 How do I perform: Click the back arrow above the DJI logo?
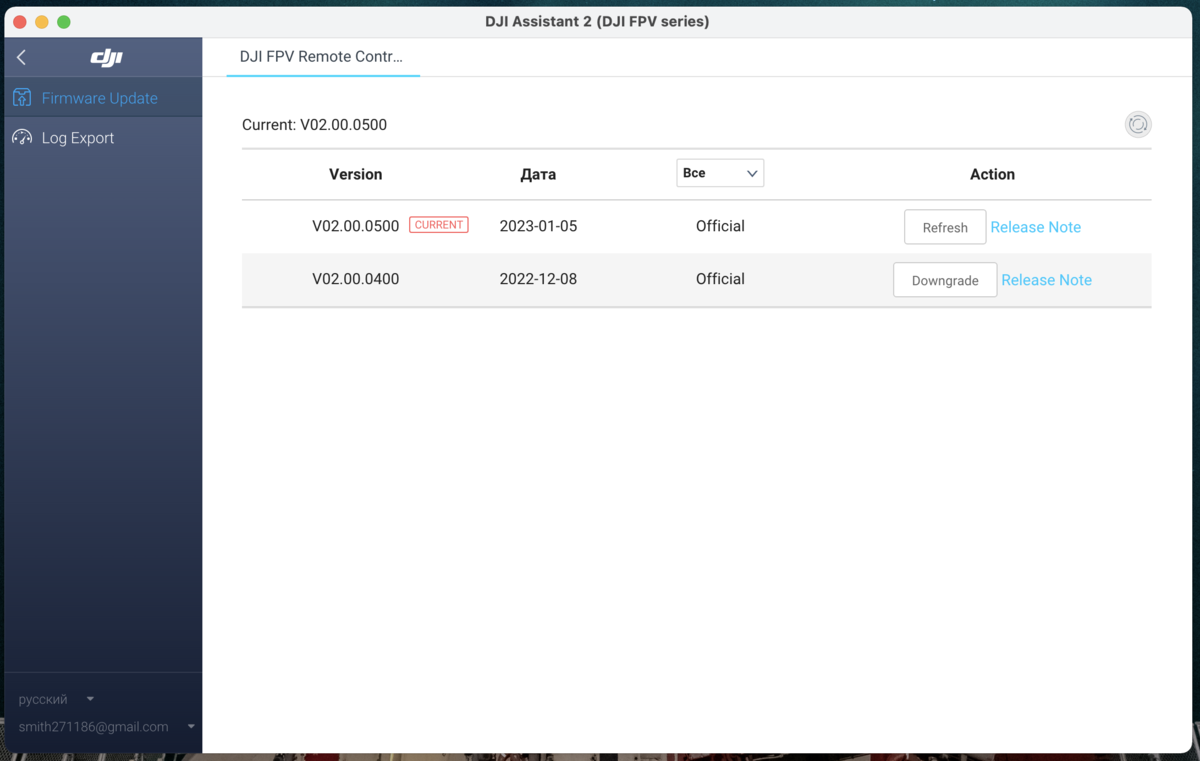(21, 57)
